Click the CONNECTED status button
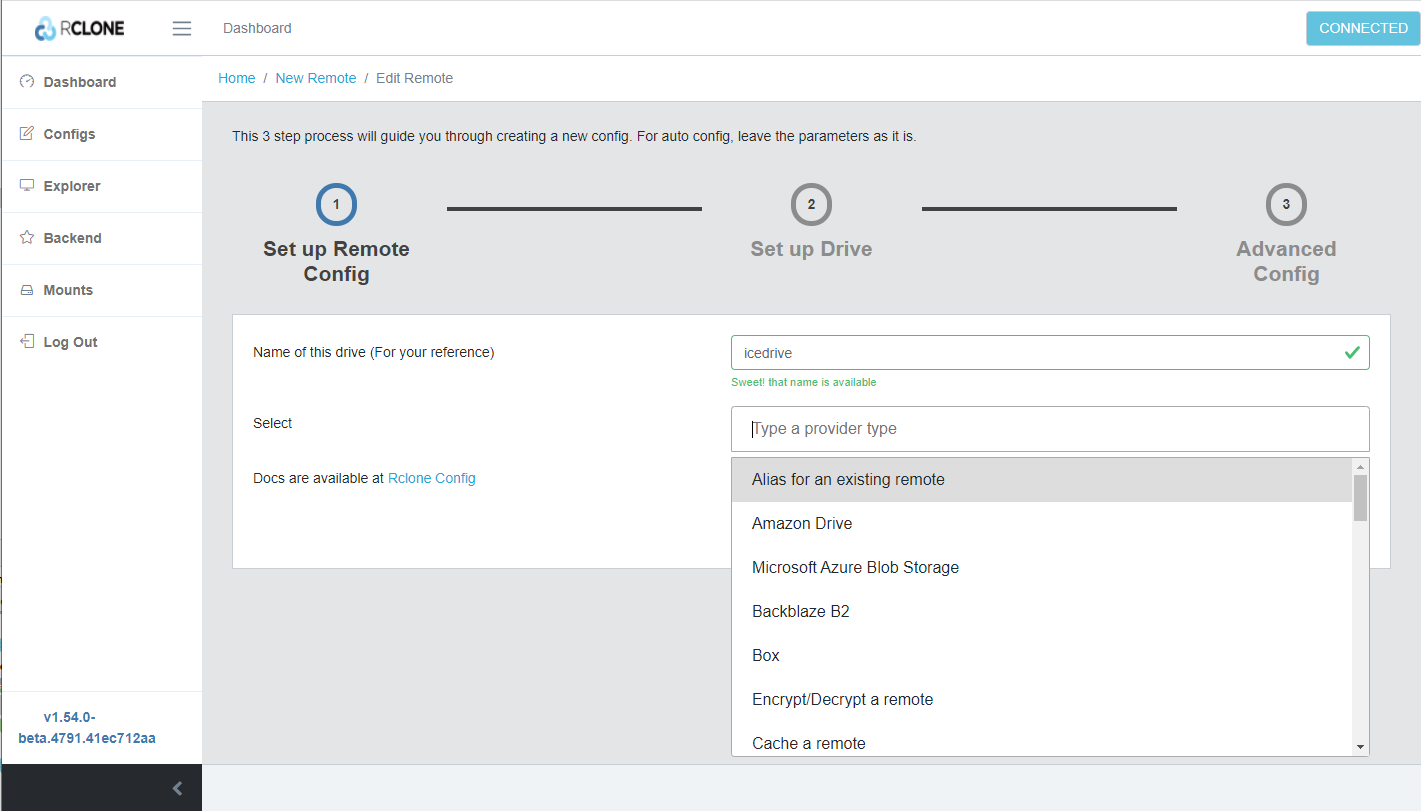 [x=1363, y=28]
